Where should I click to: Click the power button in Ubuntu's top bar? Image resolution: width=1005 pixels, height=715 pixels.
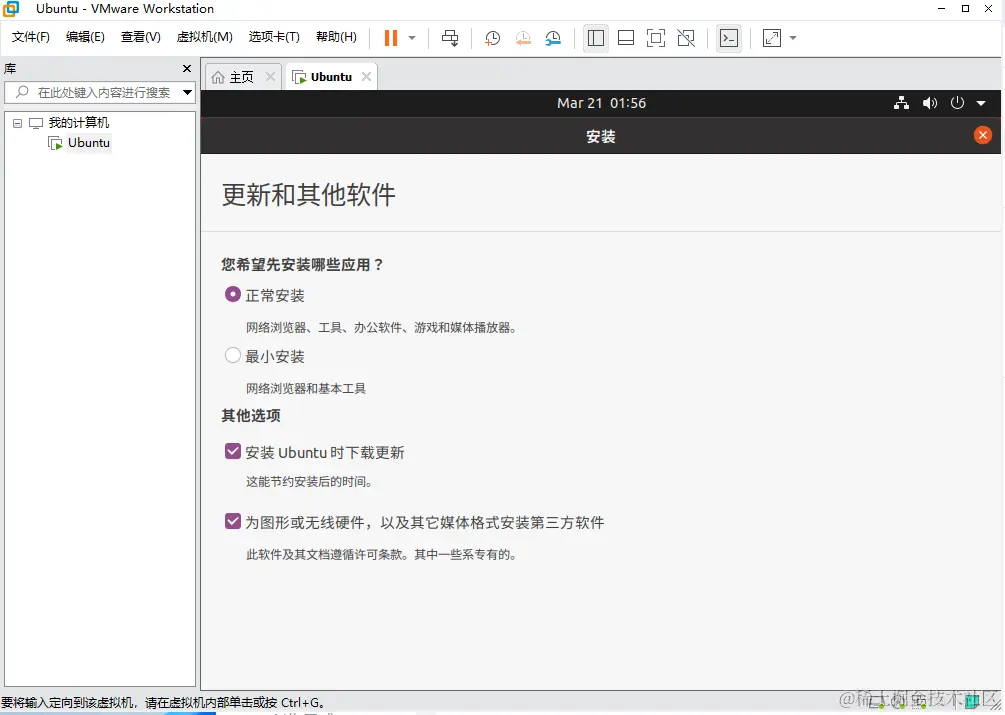click(x=957, y=103)
